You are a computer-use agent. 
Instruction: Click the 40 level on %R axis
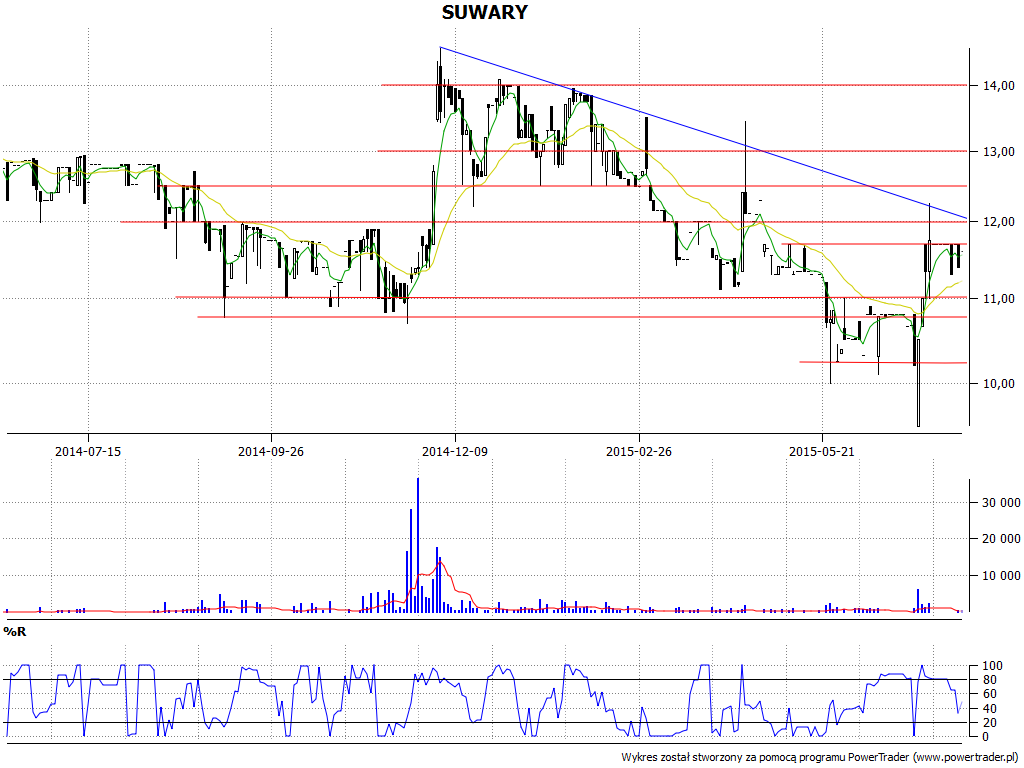point(990,709)
